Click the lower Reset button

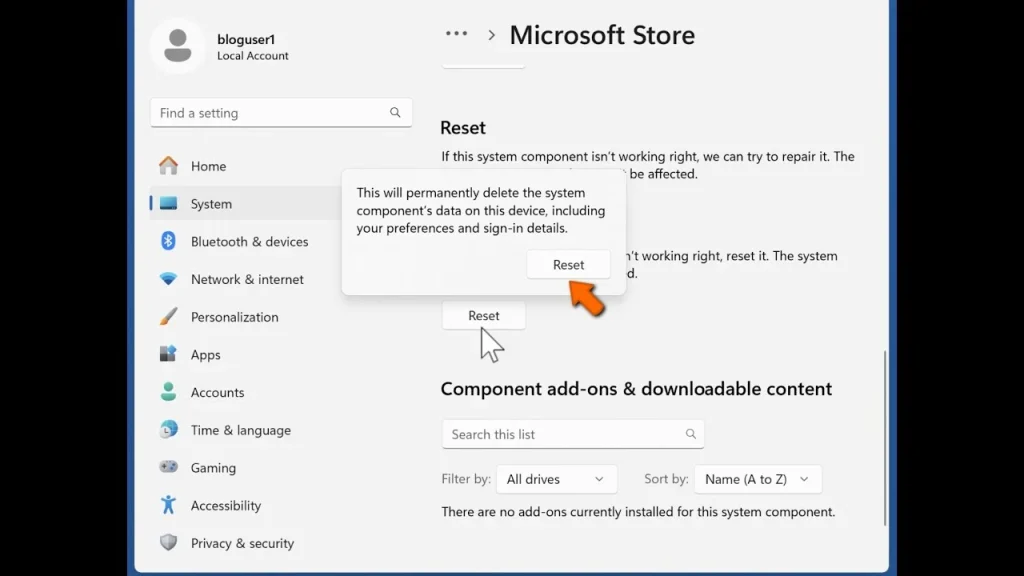coord(483,315)
